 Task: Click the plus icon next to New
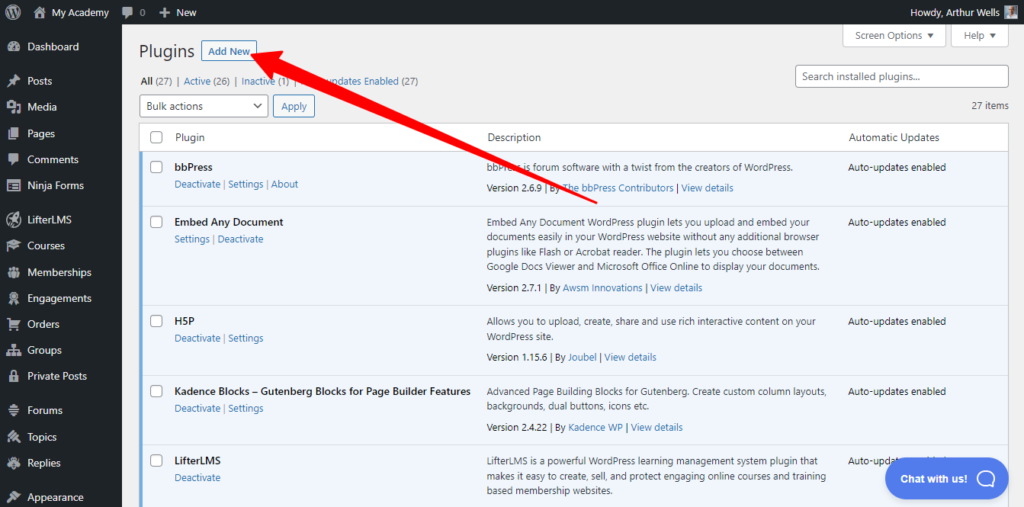click(165, 12)
